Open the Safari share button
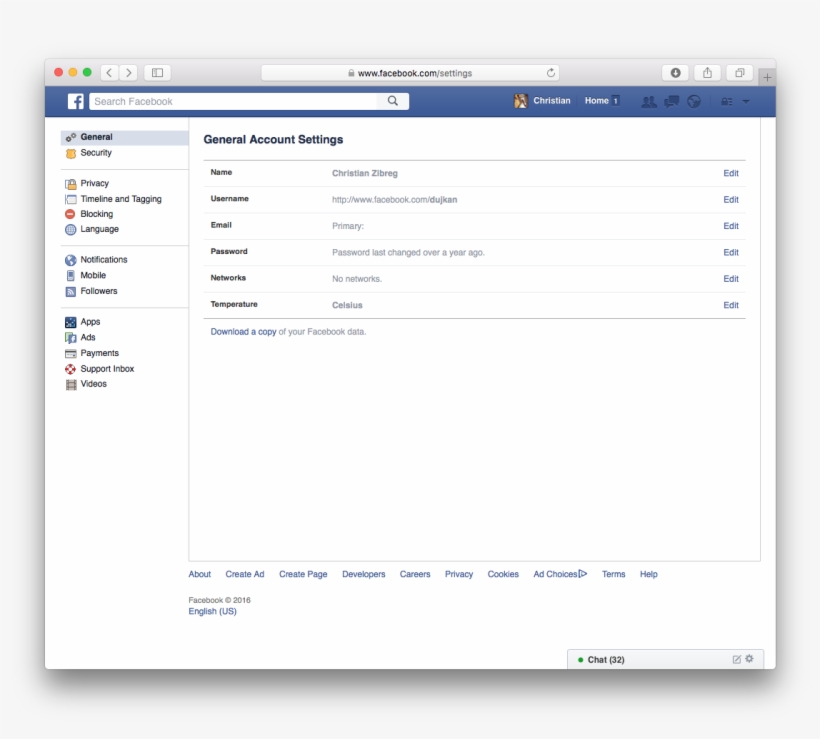This screenshot has width=820, height=739. pos(707,73)
